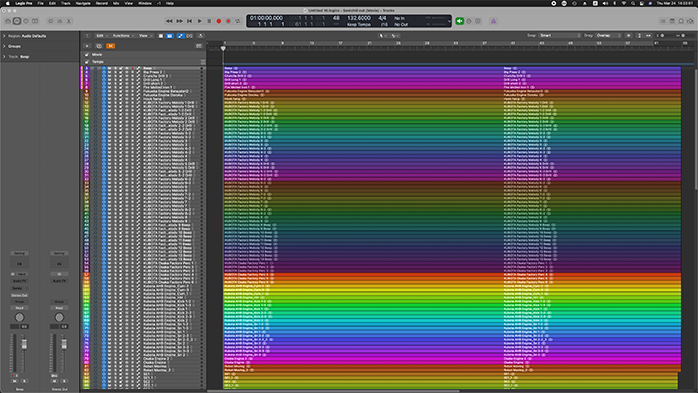Image resolution: width=698 pixels, height=393 pixels.
Task: Expand Region: Audio Defaults section
Action: click(4, 36)
